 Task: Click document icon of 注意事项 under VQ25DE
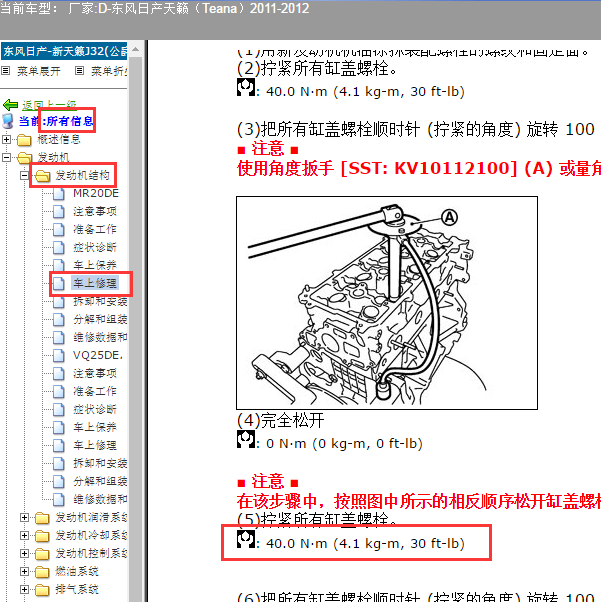pyautogui.click(x=58, y=374)
